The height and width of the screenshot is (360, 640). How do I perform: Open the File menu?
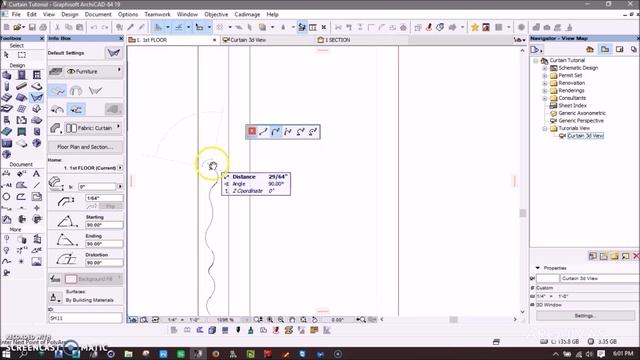click(x=16, y=14)
